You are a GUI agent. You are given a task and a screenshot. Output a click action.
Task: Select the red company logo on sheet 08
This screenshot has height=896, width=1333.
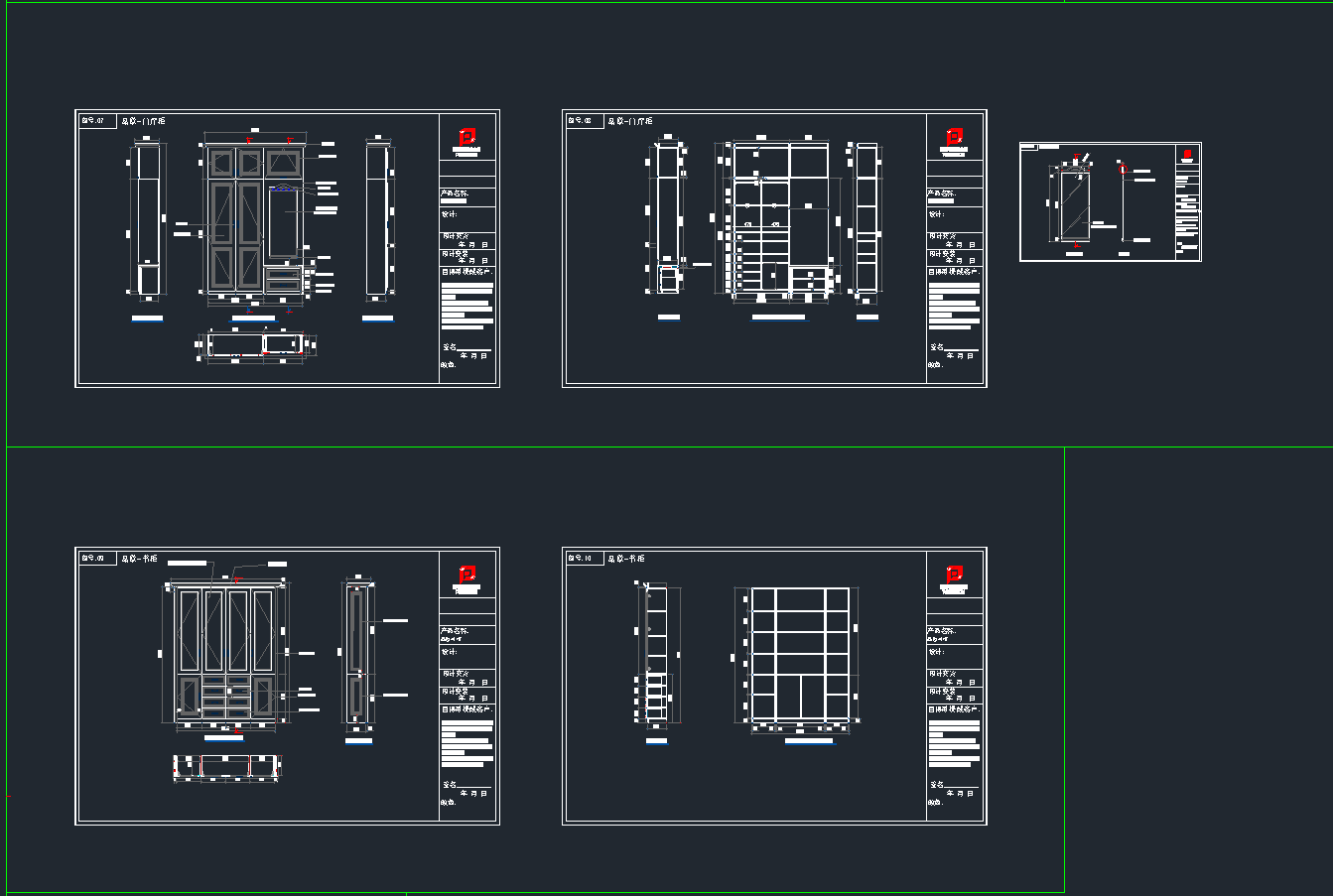tap(955, 137)
